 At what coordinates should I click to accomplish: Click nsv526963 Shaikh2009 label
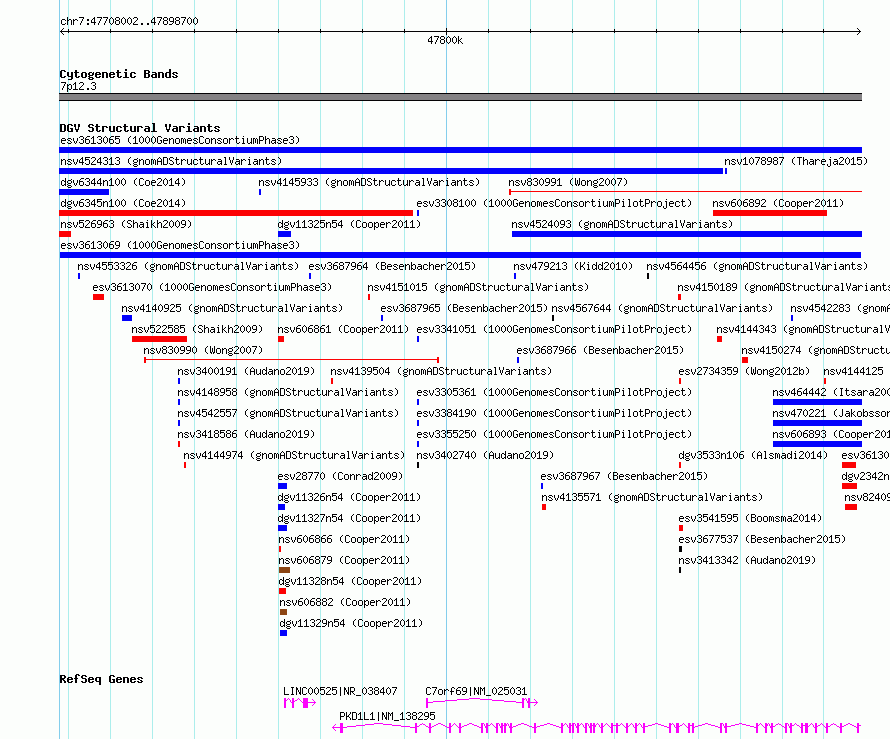coord(126,224)
